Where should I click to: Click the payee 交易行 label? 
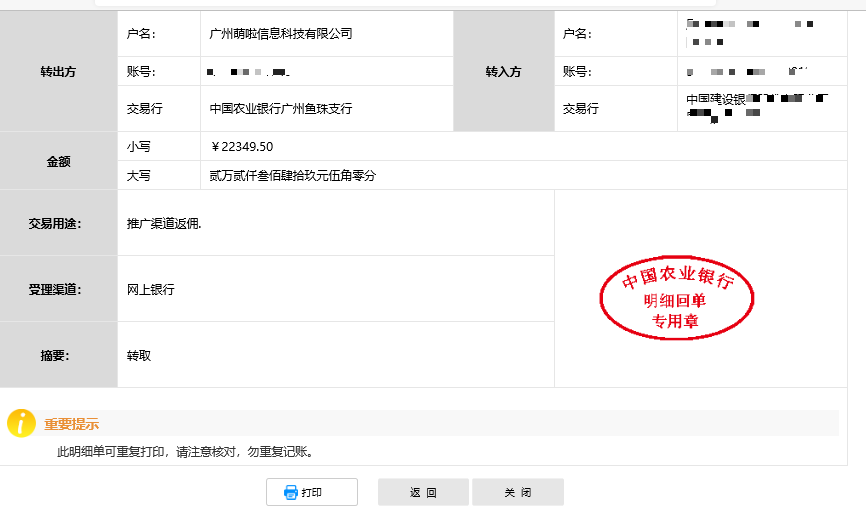point(581,109)
